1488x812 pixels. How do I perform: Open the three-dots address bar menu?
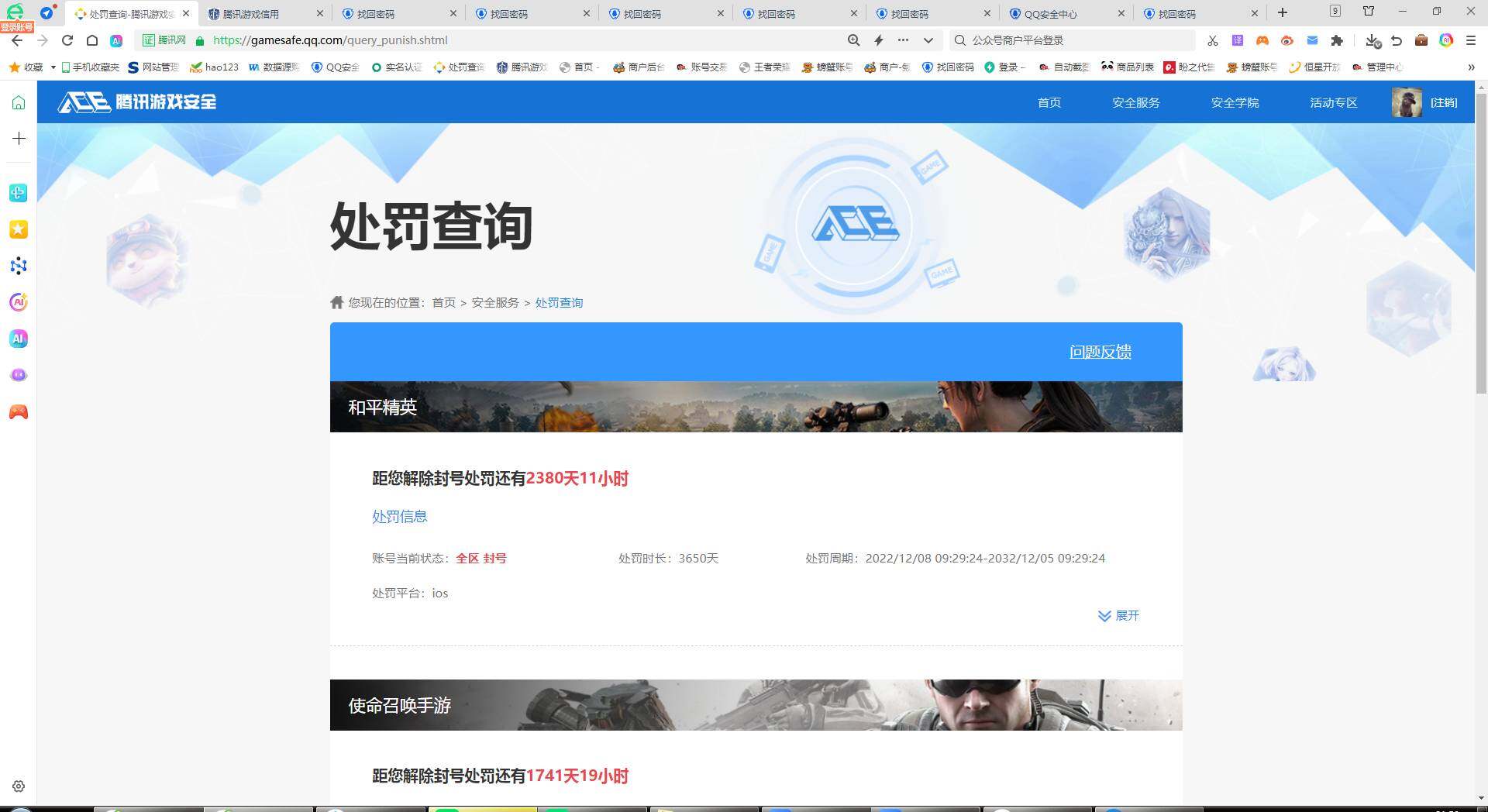903,40
